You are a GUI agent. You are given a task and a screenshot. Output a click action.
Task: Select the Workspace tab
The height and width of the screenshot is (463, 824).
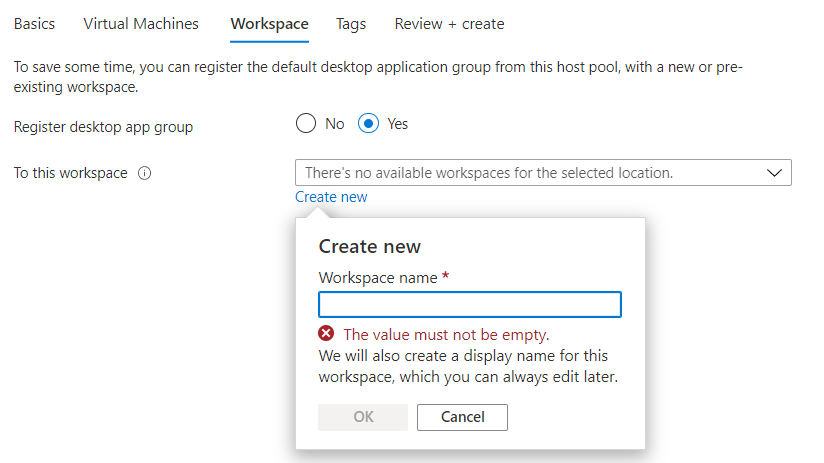[x=269, y=23]
